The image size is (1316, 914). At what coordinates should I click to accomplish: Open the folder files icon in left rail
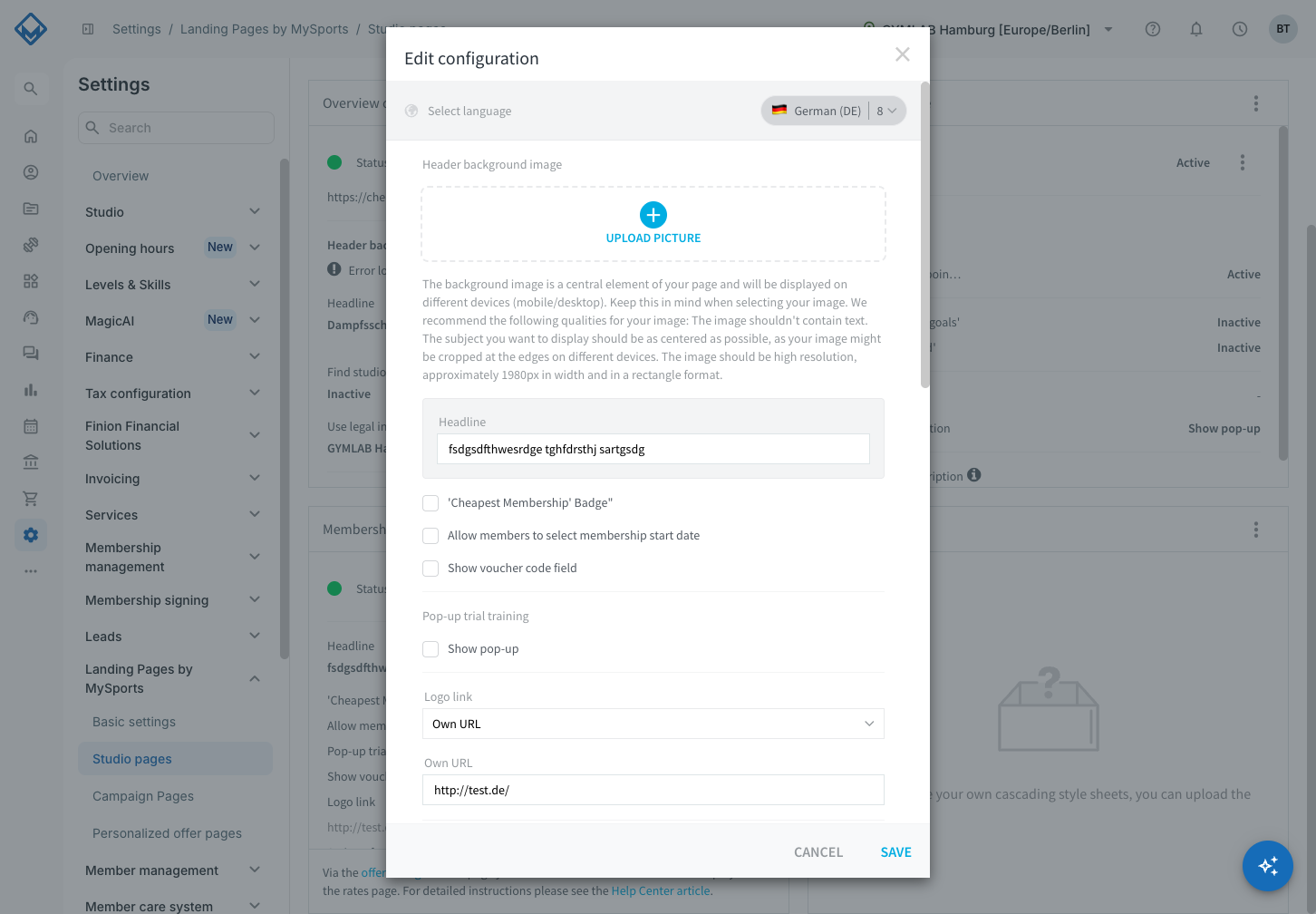(x=31, y=209)
